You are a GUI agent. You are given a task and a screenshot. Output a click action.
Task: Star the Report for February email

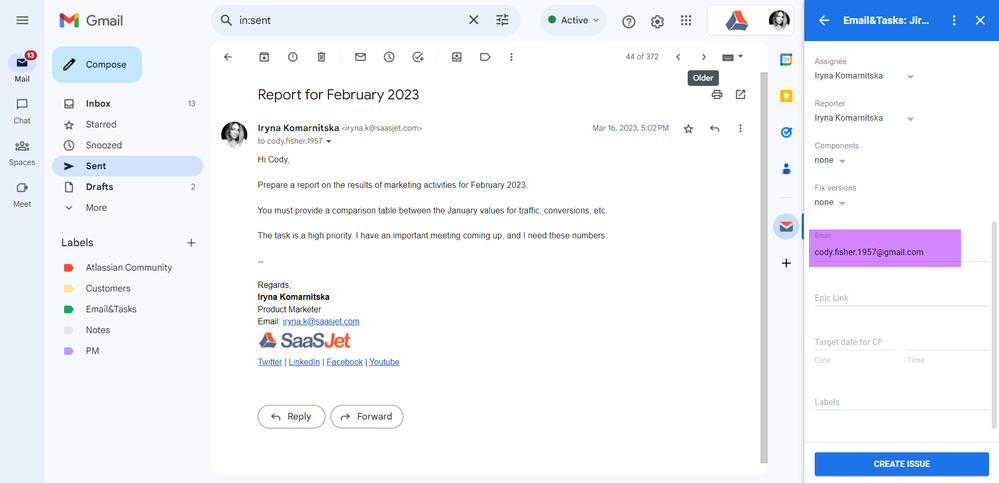click(688, 129)
